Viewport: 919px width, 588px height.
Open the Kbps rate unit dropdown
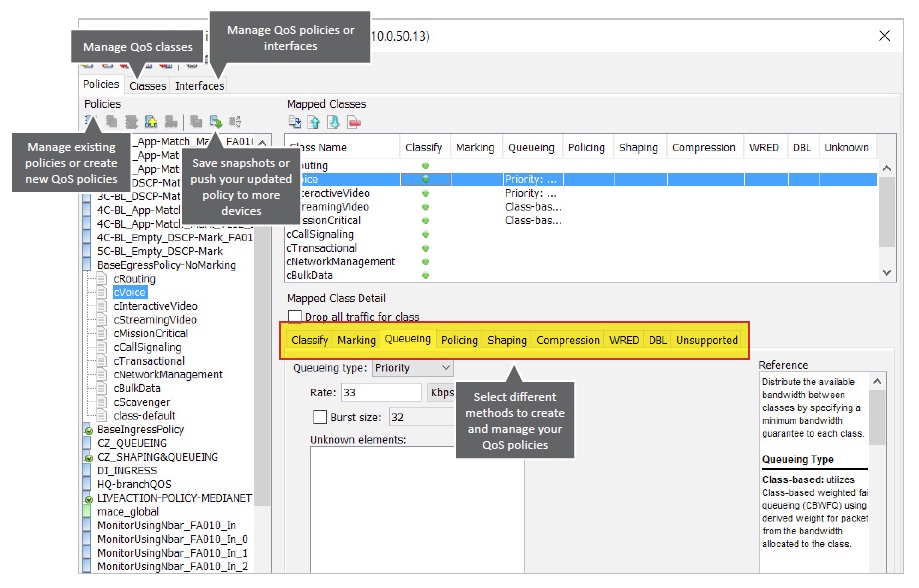tap(442, 392)
